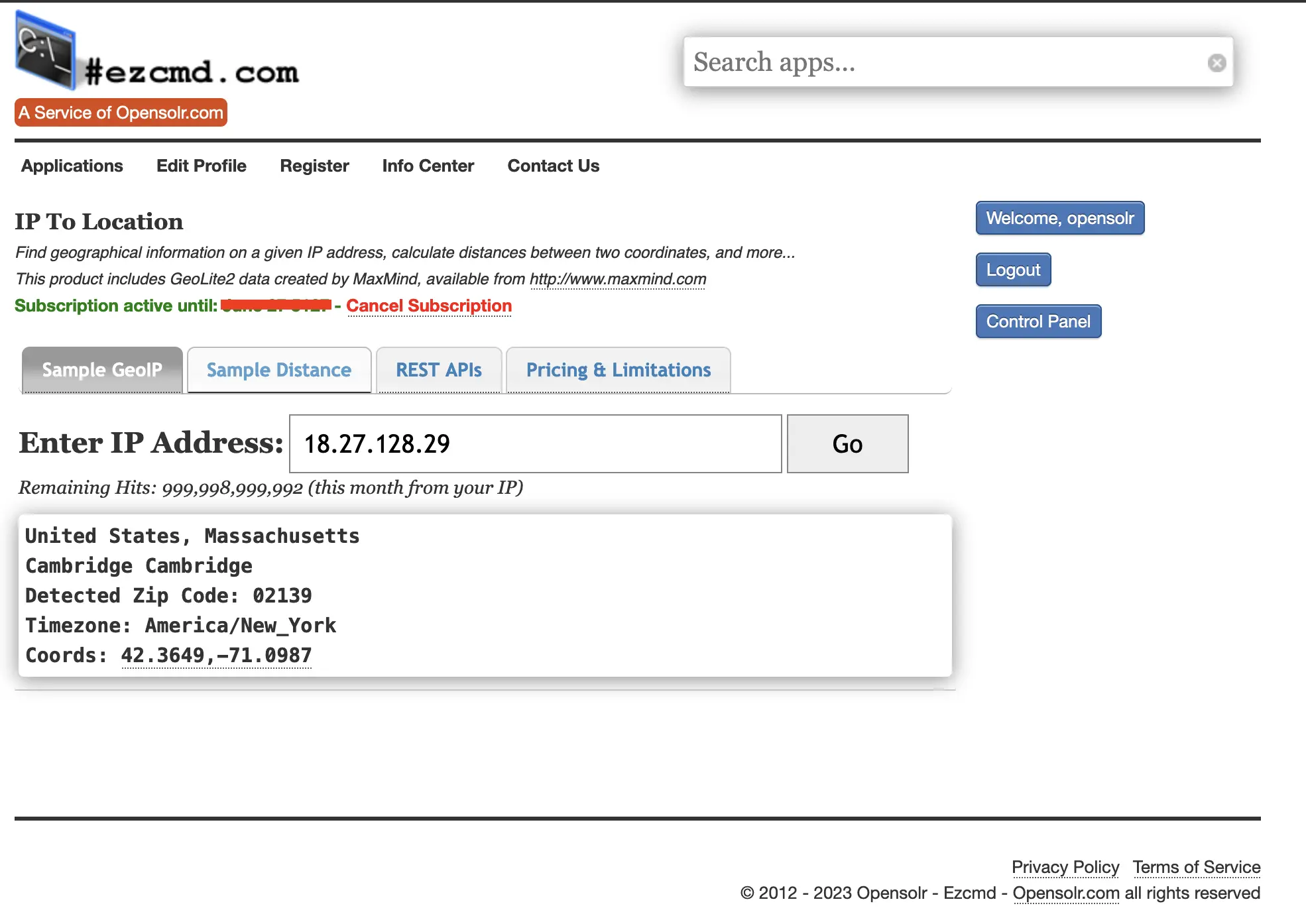Clear the search apps field with X icon
1306x924 pixels.
point(1217,63)
